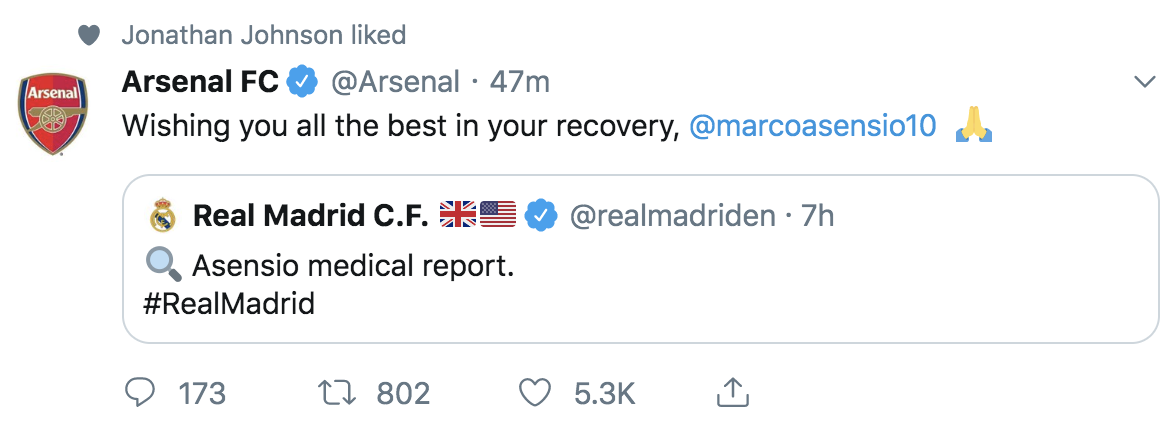This screenshot has height=428, width=1174.
Task: Click the Arsenal crest profile picture
Action: pos(52,114)
